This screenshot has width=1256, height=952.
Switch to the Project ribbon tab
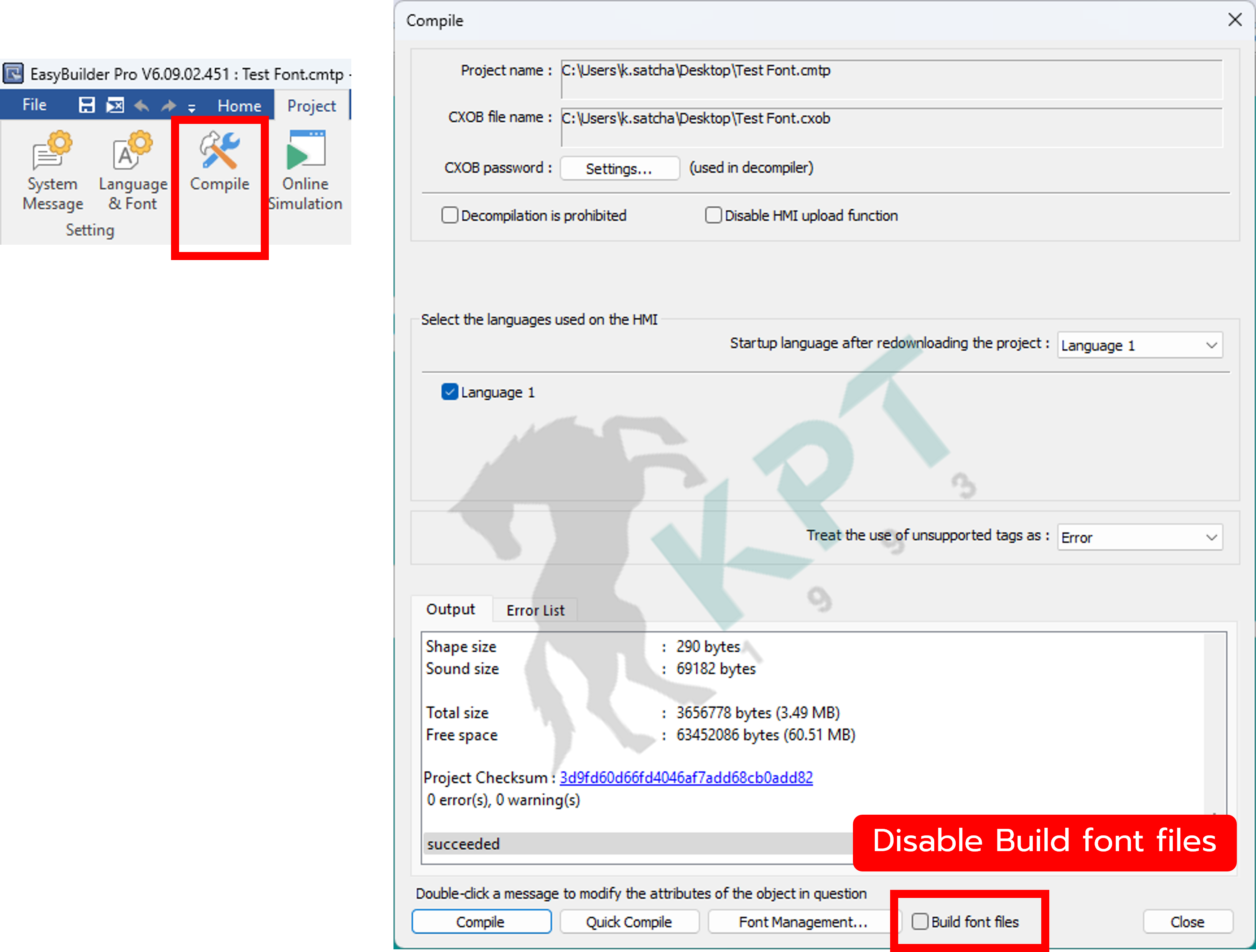point(311,105)
